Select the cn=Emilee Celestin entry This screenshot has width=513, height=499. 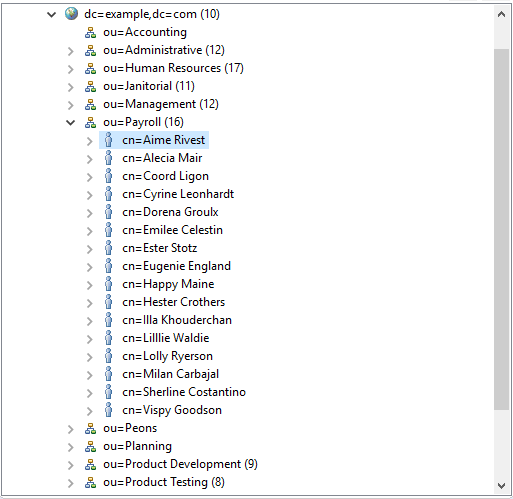[173, 230]
